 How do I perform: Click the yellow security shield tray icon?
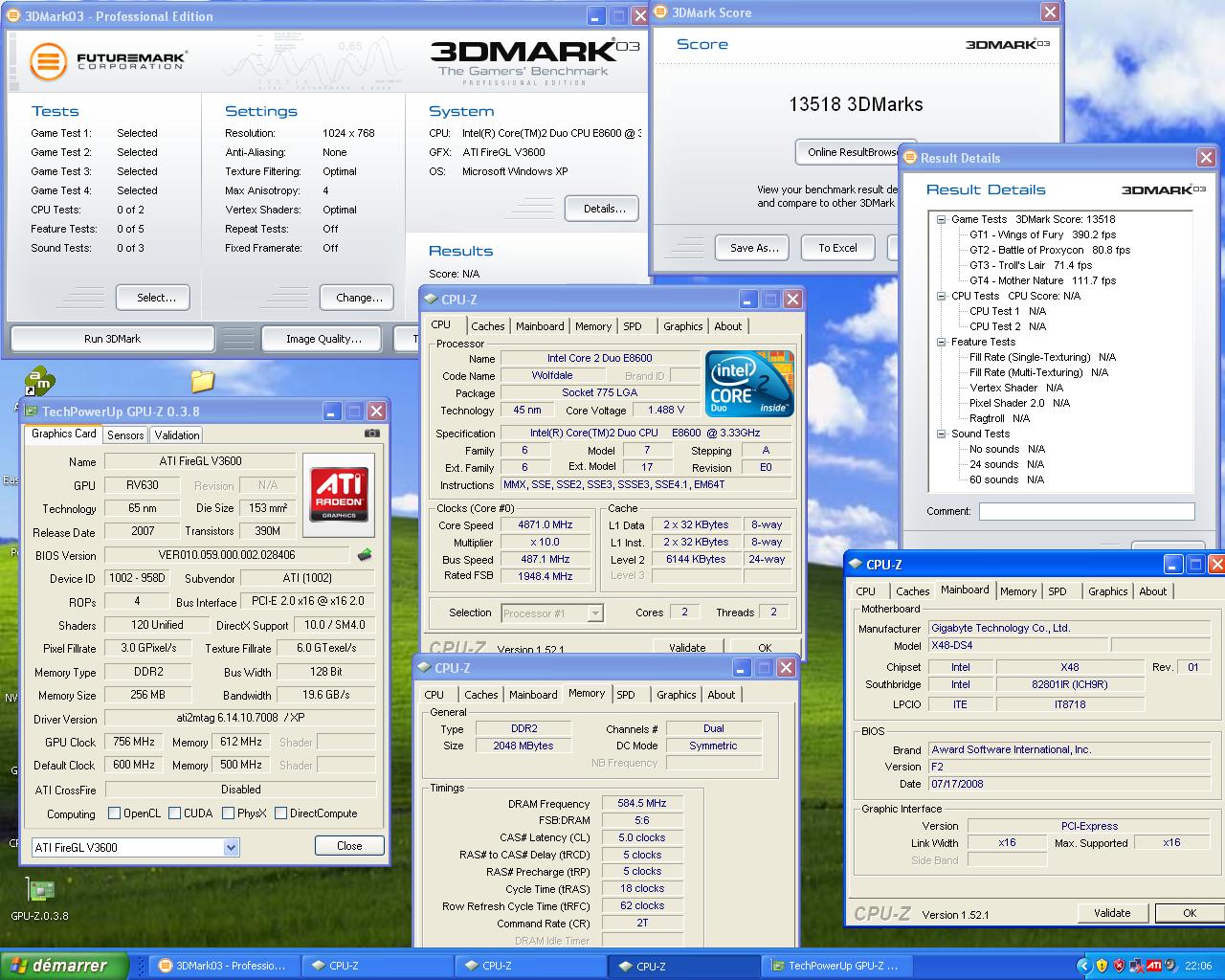(x=1102, y=966)
